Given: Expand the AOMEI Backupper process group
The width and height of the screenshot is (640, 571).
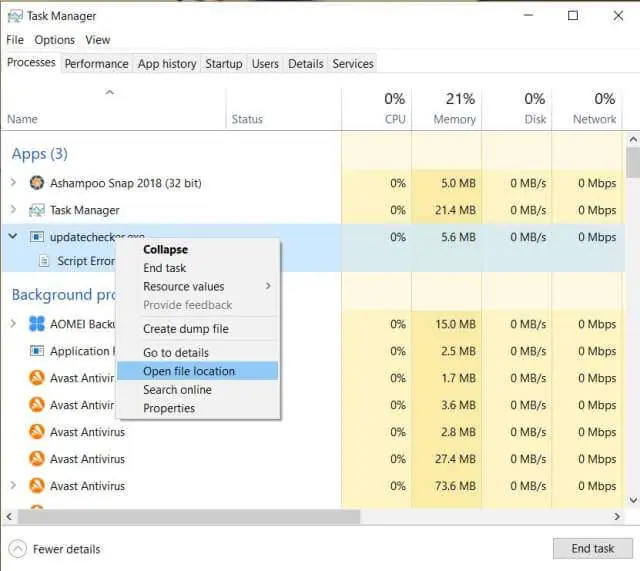Looking at the screenshot, I should pyautogui.click(x=13, y=324).
